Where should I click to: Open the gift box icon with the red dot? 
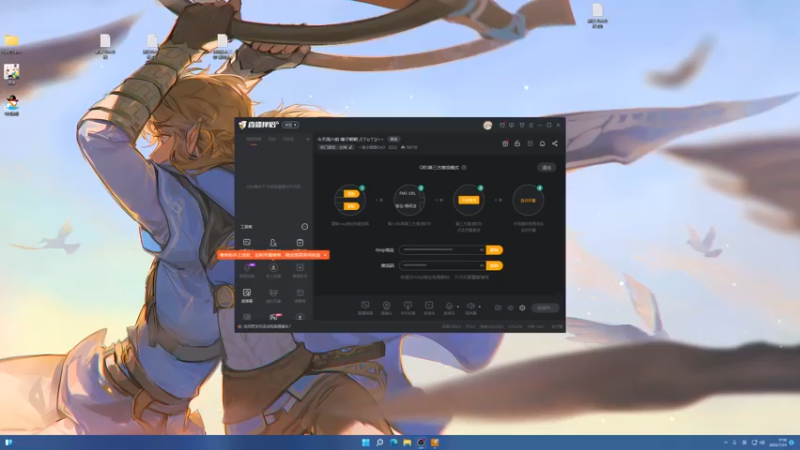tap(505, 143)
